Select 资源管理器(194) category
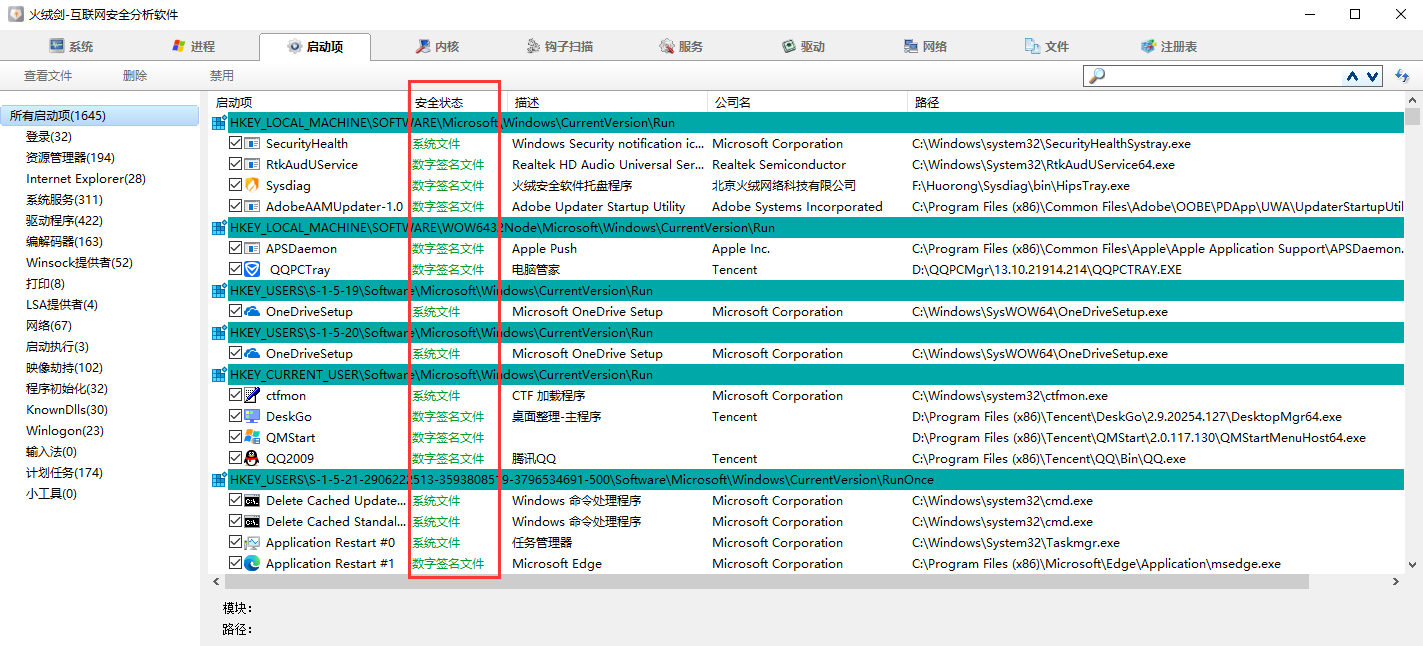1423x646 pixels. [70, 158]
